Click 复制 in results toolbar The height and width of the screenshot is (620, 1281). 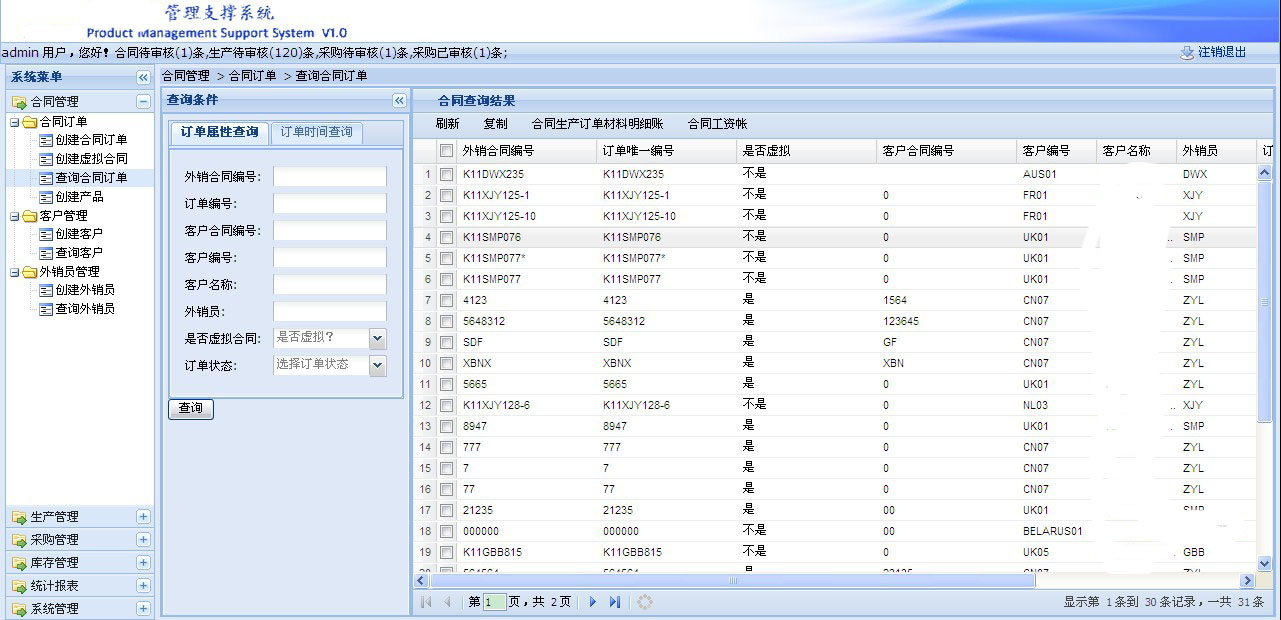(x=495, y=124)
